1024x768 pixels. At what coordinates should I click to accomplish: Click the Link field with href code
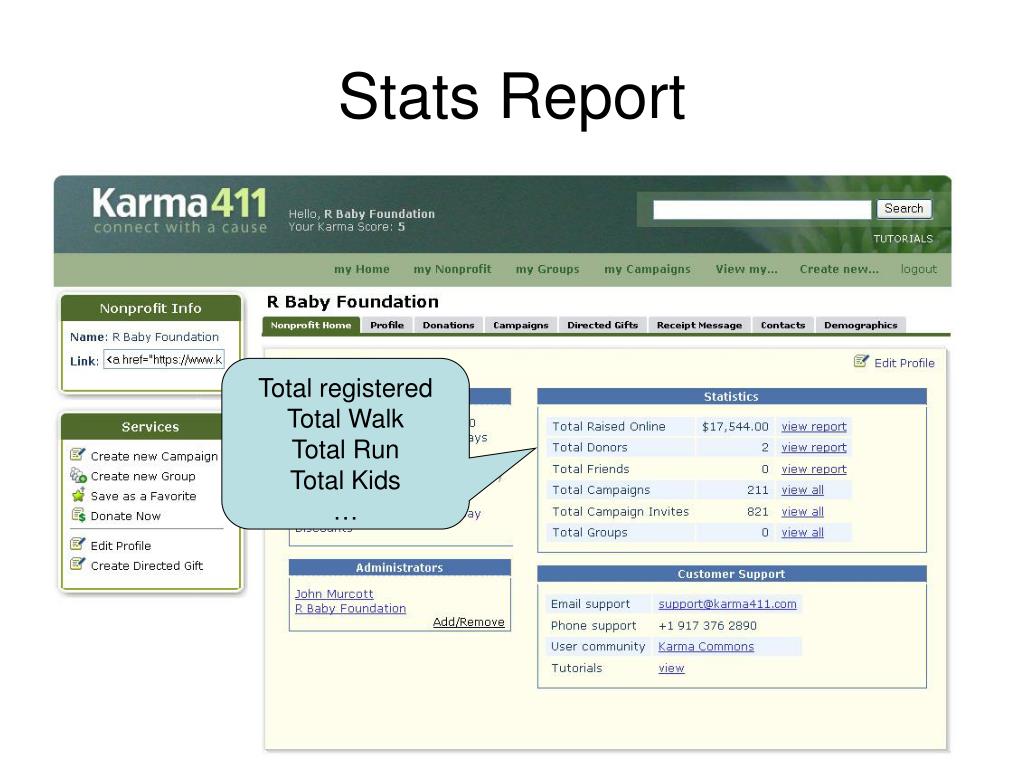[164, 360]
